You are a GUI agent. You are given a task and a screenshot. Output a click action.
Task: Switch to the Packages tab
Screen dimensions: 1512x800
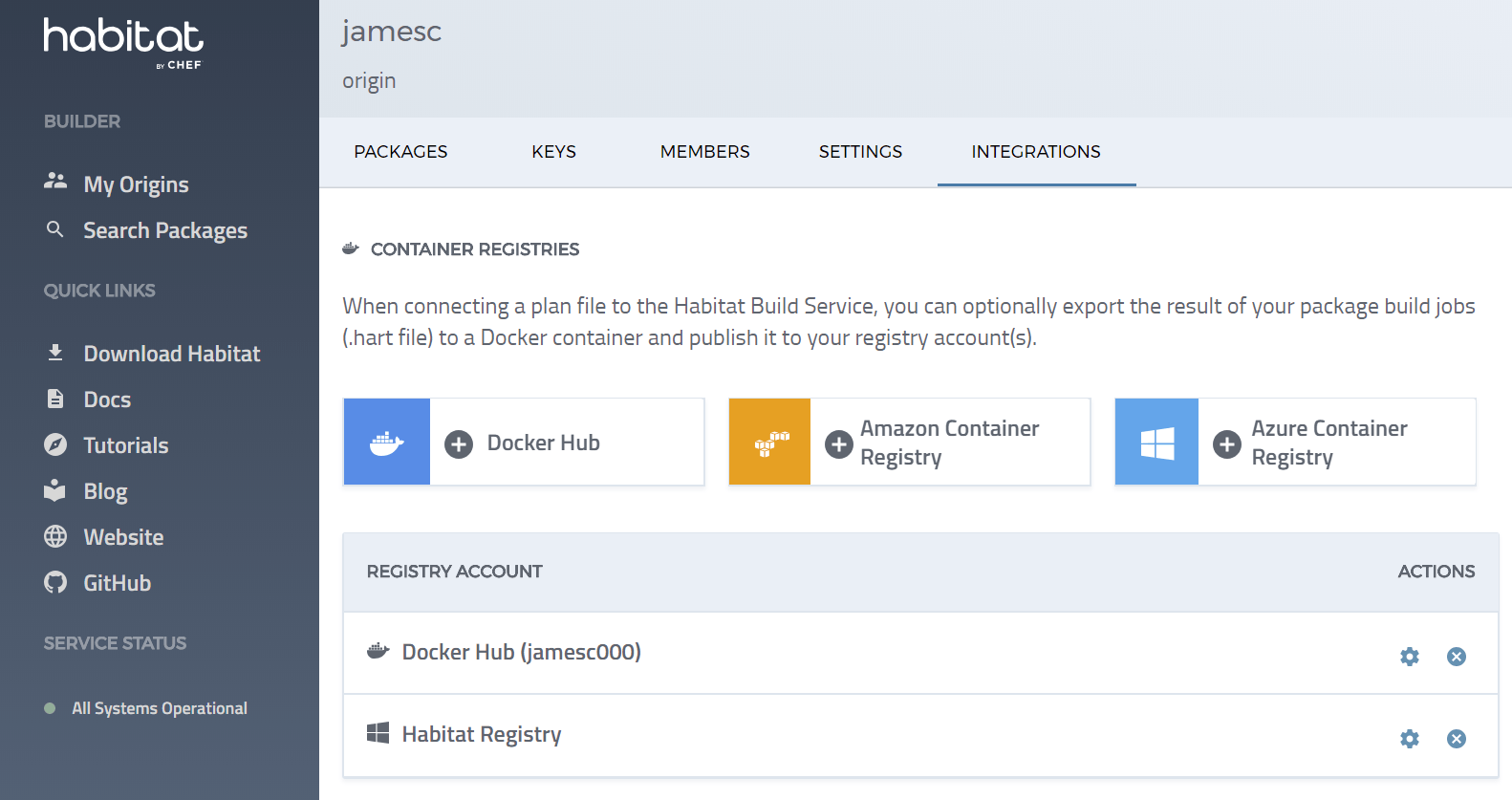pos(400,152)
